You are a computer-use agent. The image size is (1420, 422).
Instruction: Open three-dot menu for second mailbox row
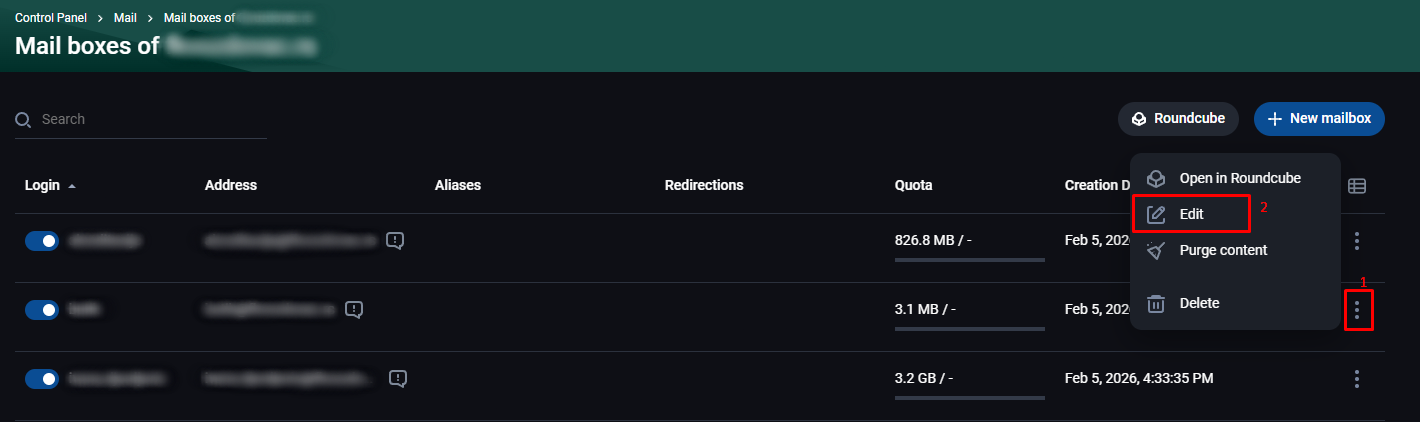[1357, 310]
